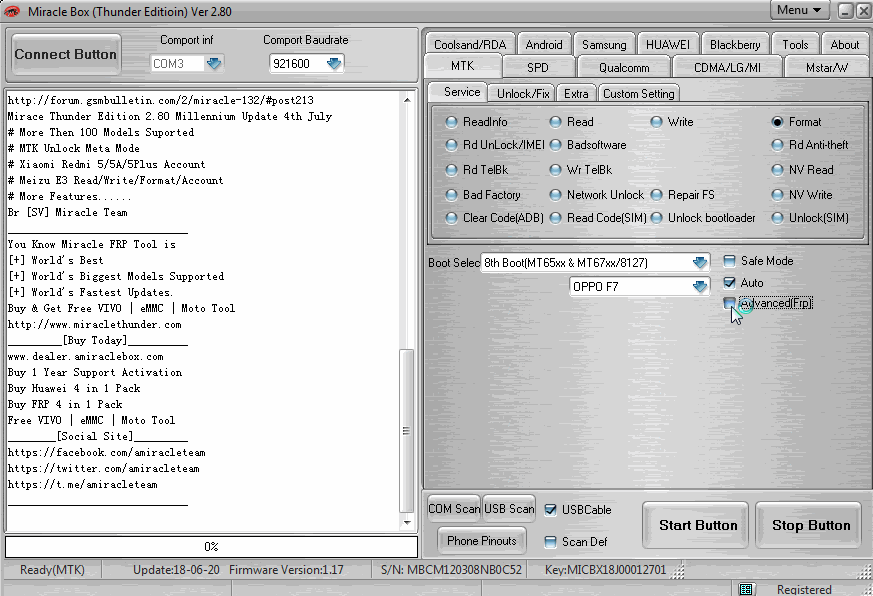Open the Tools tab
Viewport: 873px width, 596px height.
794,45
